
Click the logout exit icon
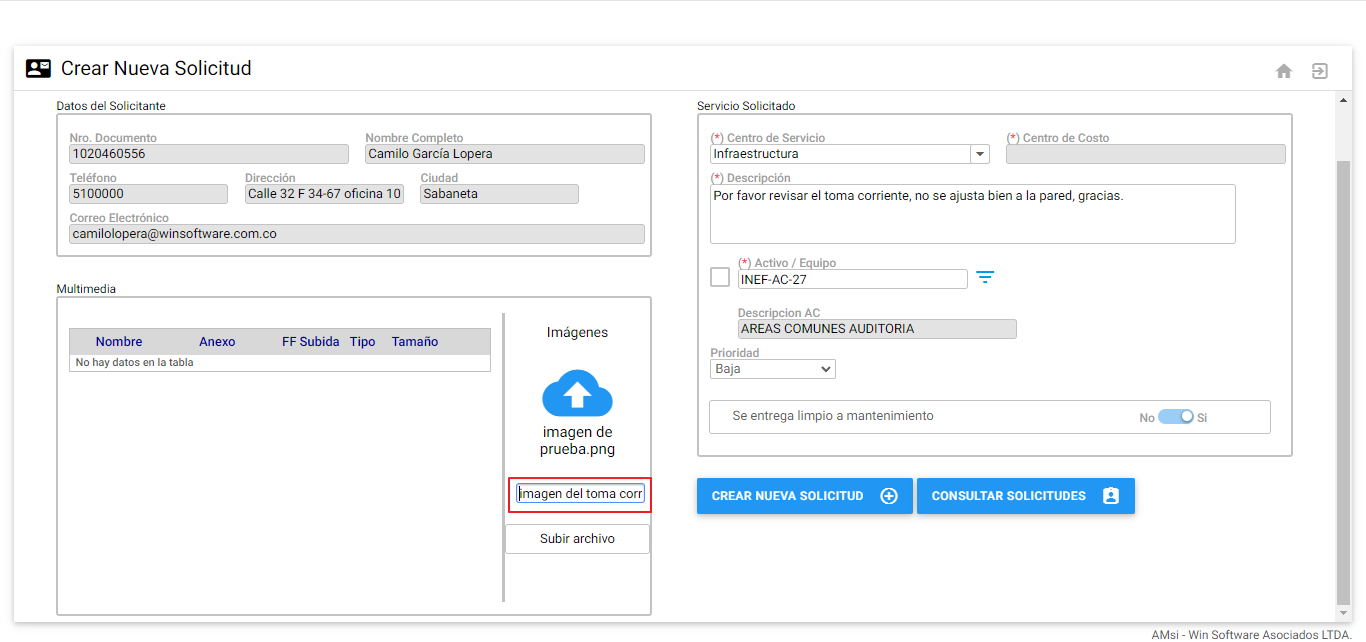(1320, 71)
